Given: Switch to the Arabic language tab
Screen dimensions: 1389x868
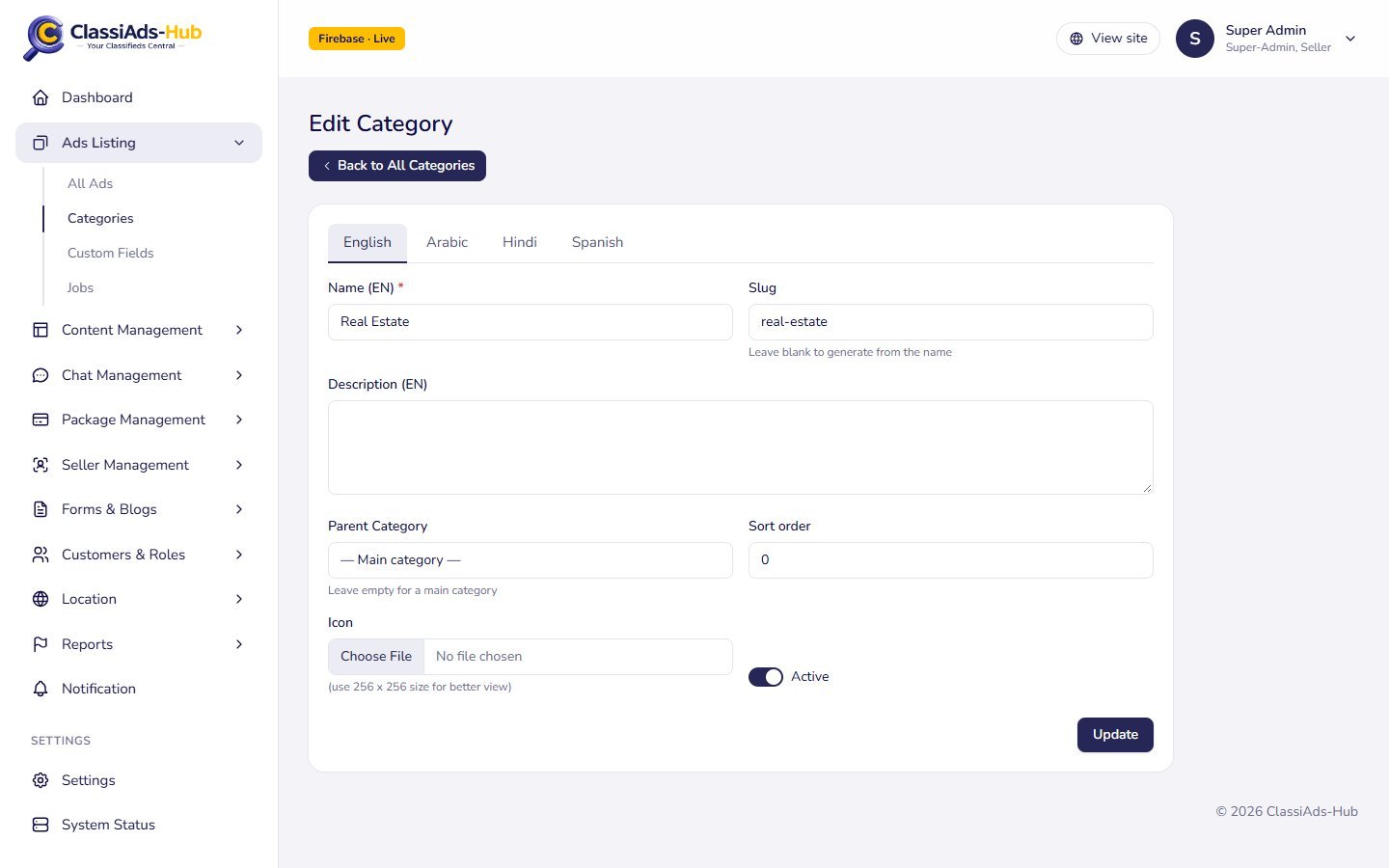Looking at the screenshot, I should (447, 242).
